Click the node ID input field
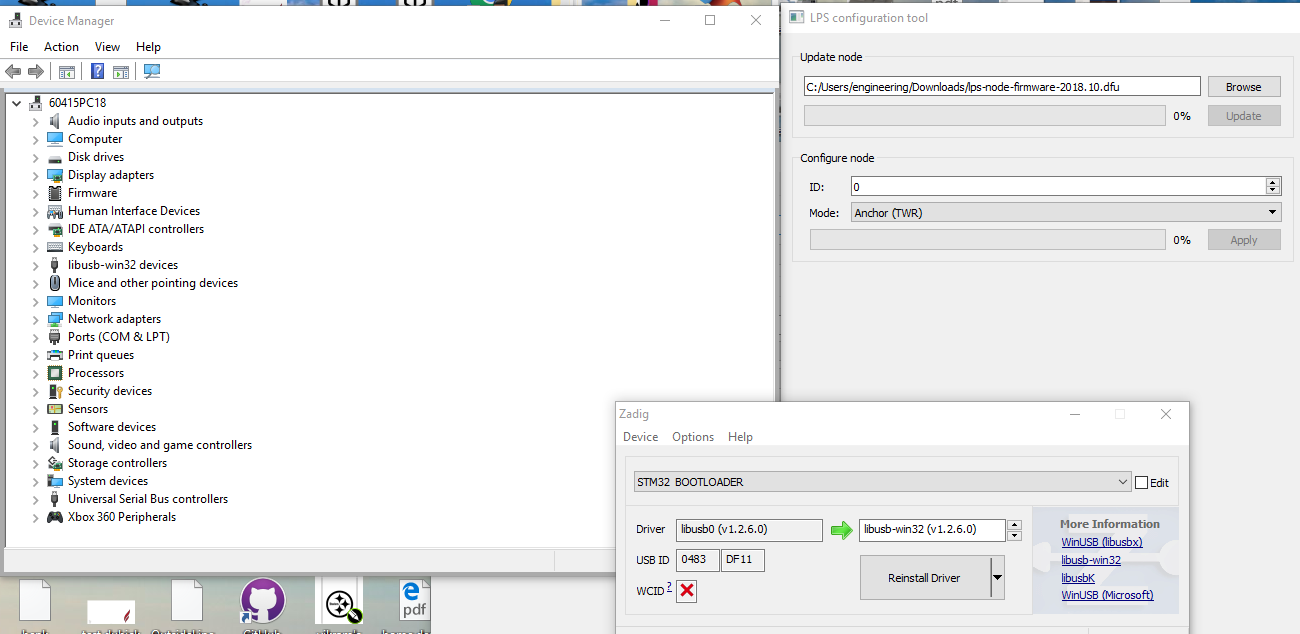 pos(1057,187)
